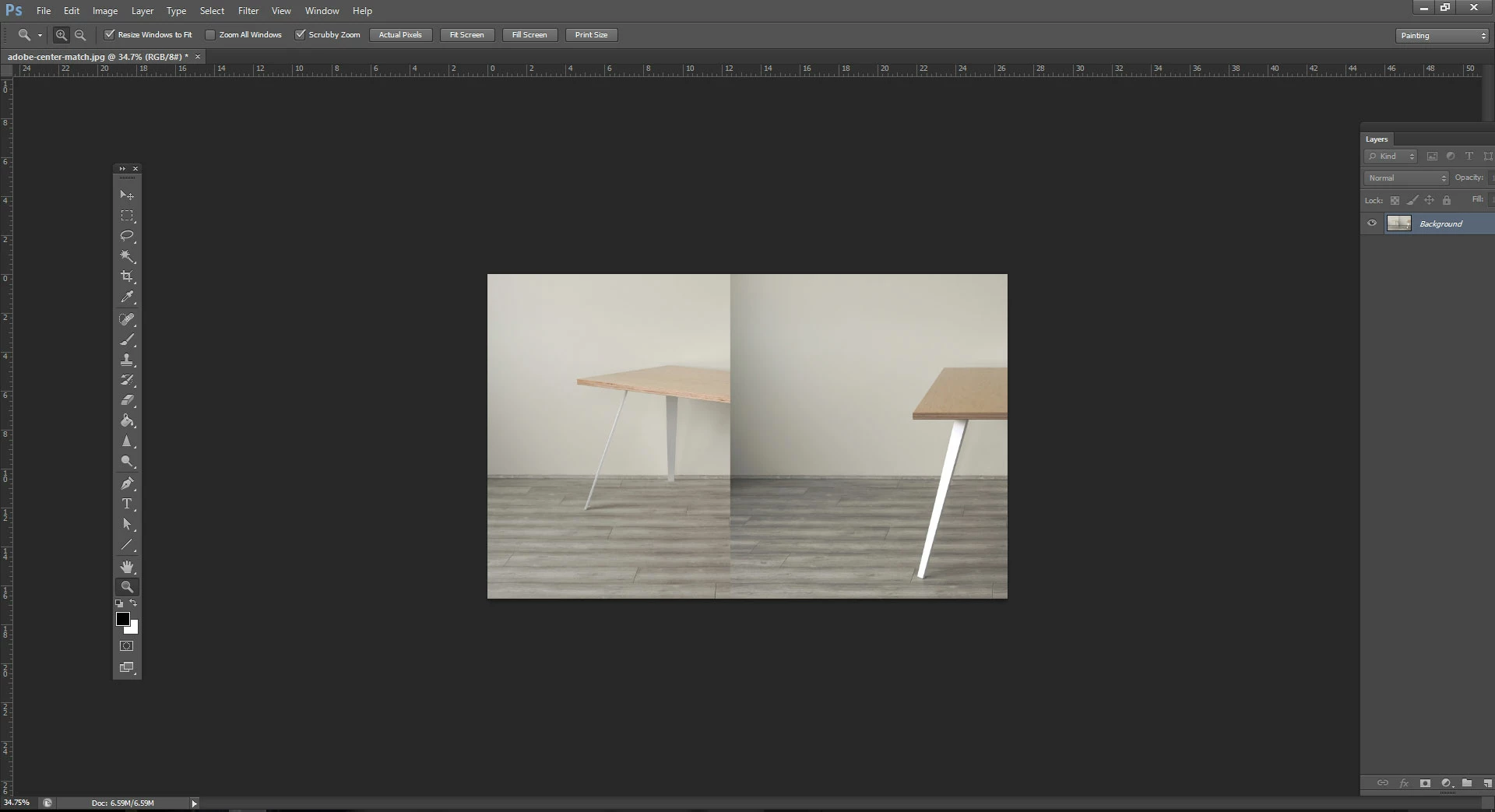Viewport: 1495px width, 812px height.
Task: Enable Zoom All Windows checkbox
Action: tap(210, 35)
